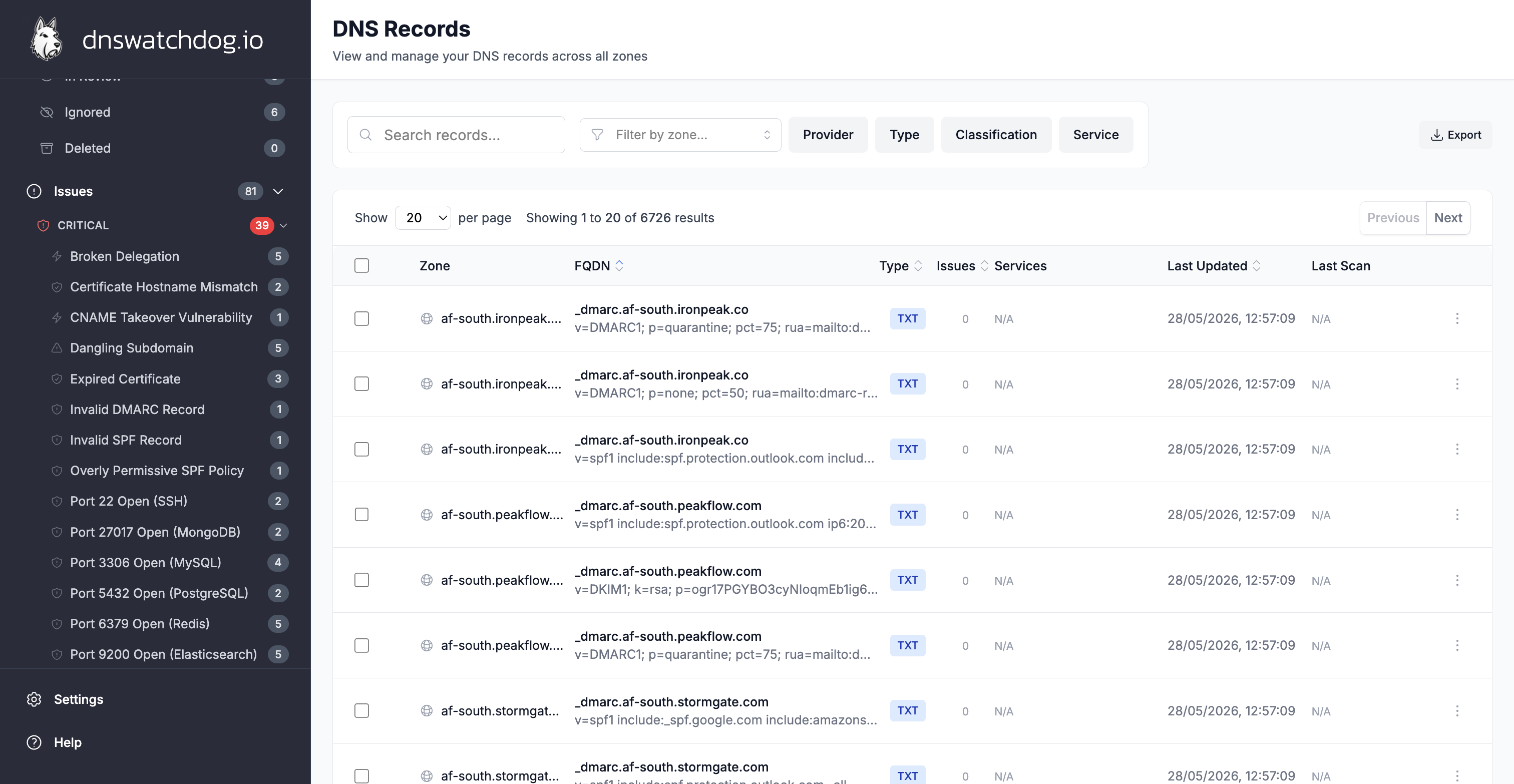The width and height of the screenshot is (1514, 784).
Task: Open row menu for peakflow ip6 spf1 record
Action: pos(1457,515)
